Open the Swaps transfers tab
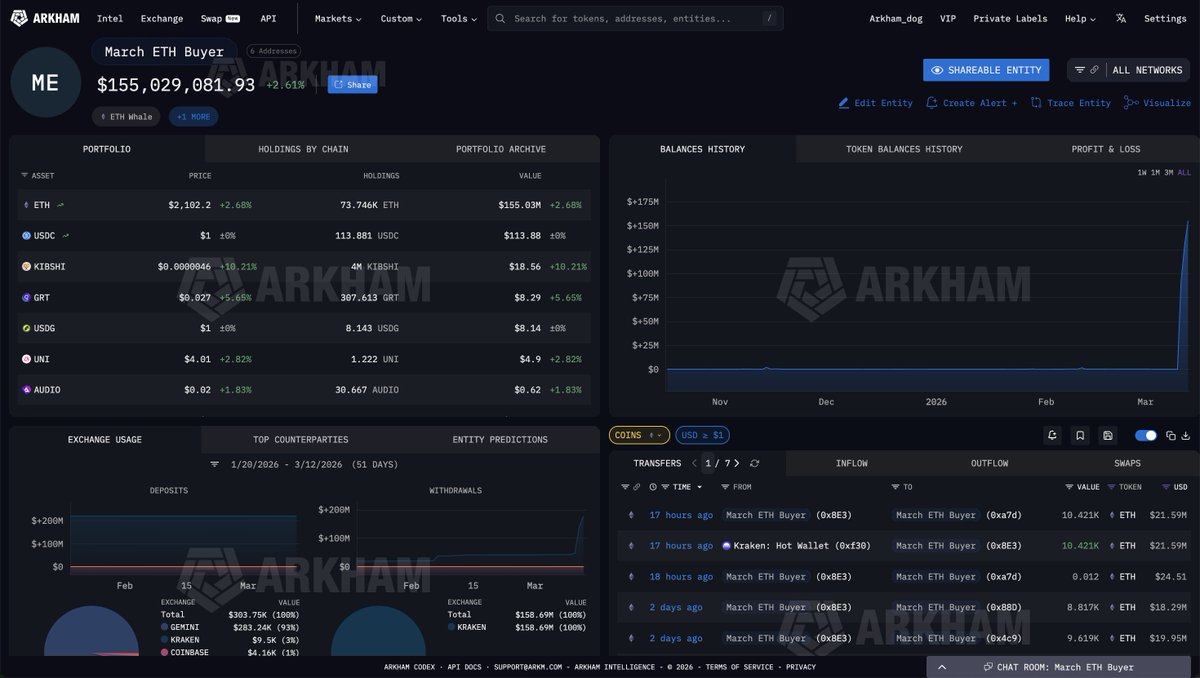Screen dimensions: 1200x678 pyautogui.click(x=1127, y=463)
